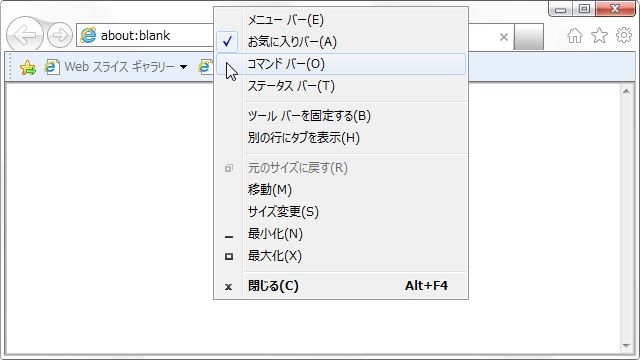Uncheck お気に入りバー(A) menu entry

pyautogui.click(x=341, y=42)
